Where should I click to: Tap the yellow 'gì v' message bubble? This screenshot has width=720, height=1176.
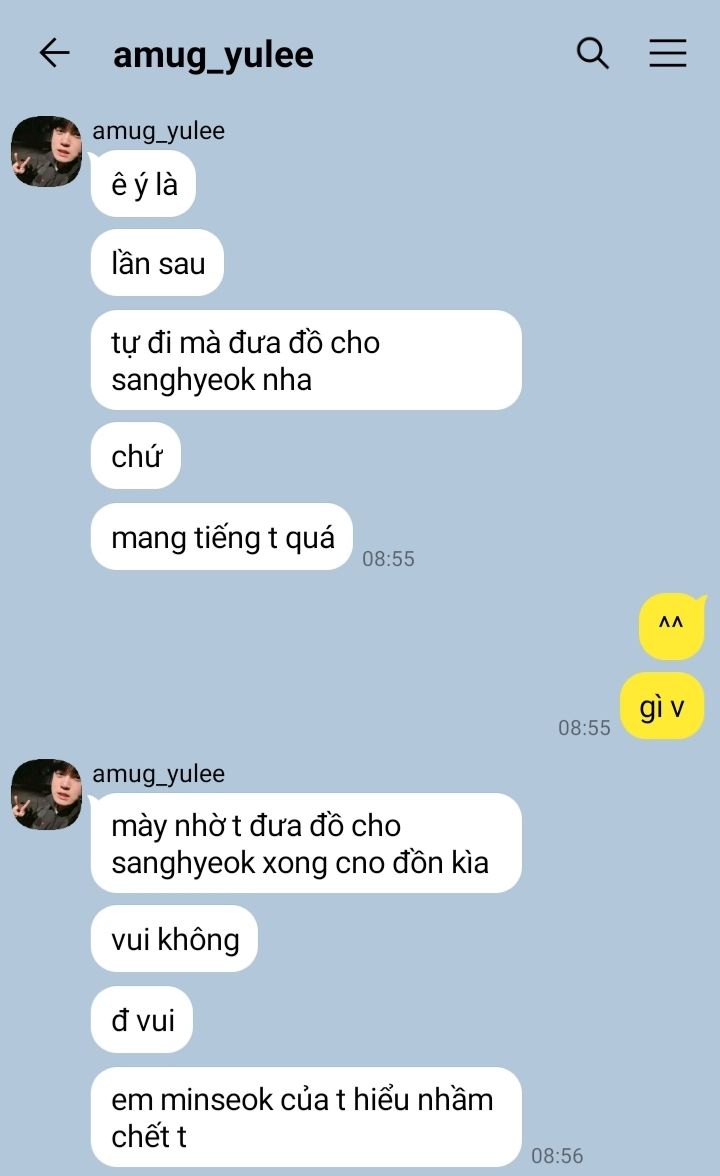[662, 706]
